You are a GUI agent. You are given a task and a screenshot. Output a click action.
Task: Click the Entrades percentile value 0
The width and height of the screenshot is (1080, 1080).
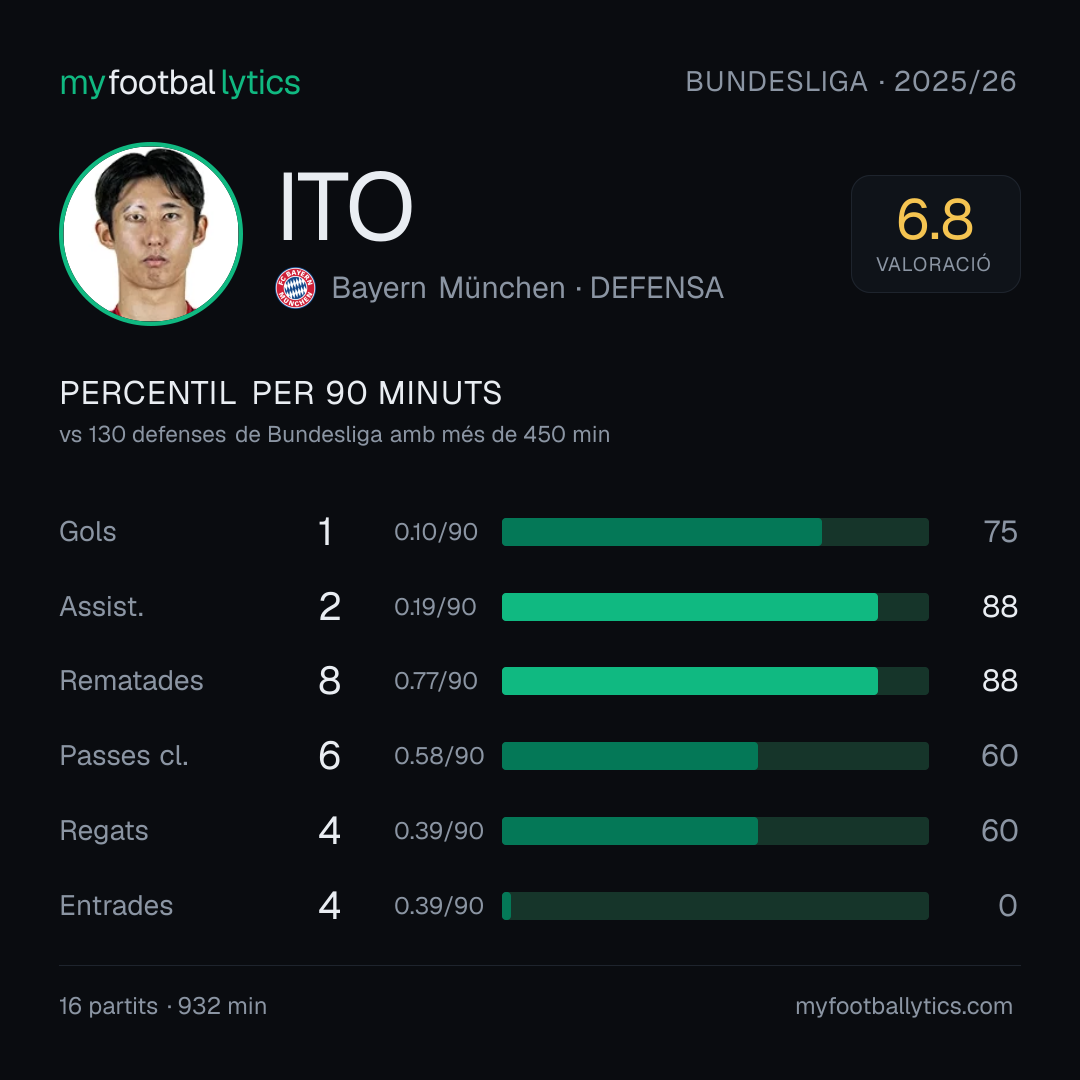(1008, 906)
